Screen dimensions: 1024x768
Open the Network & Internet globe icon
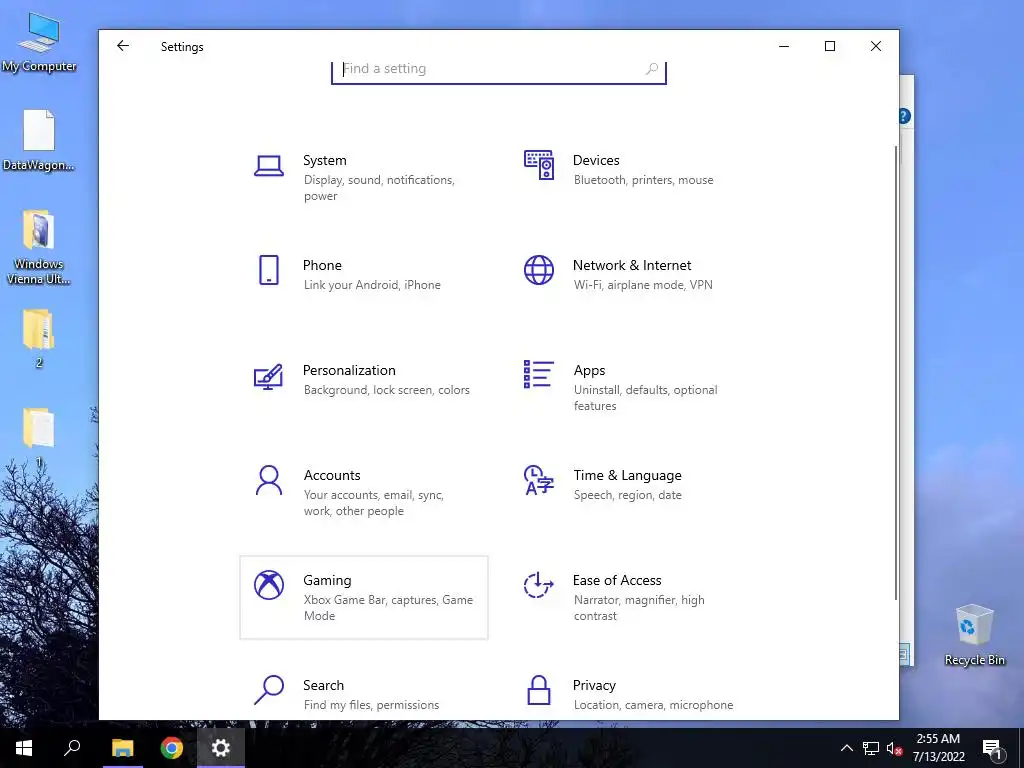[x=539, y=270]
